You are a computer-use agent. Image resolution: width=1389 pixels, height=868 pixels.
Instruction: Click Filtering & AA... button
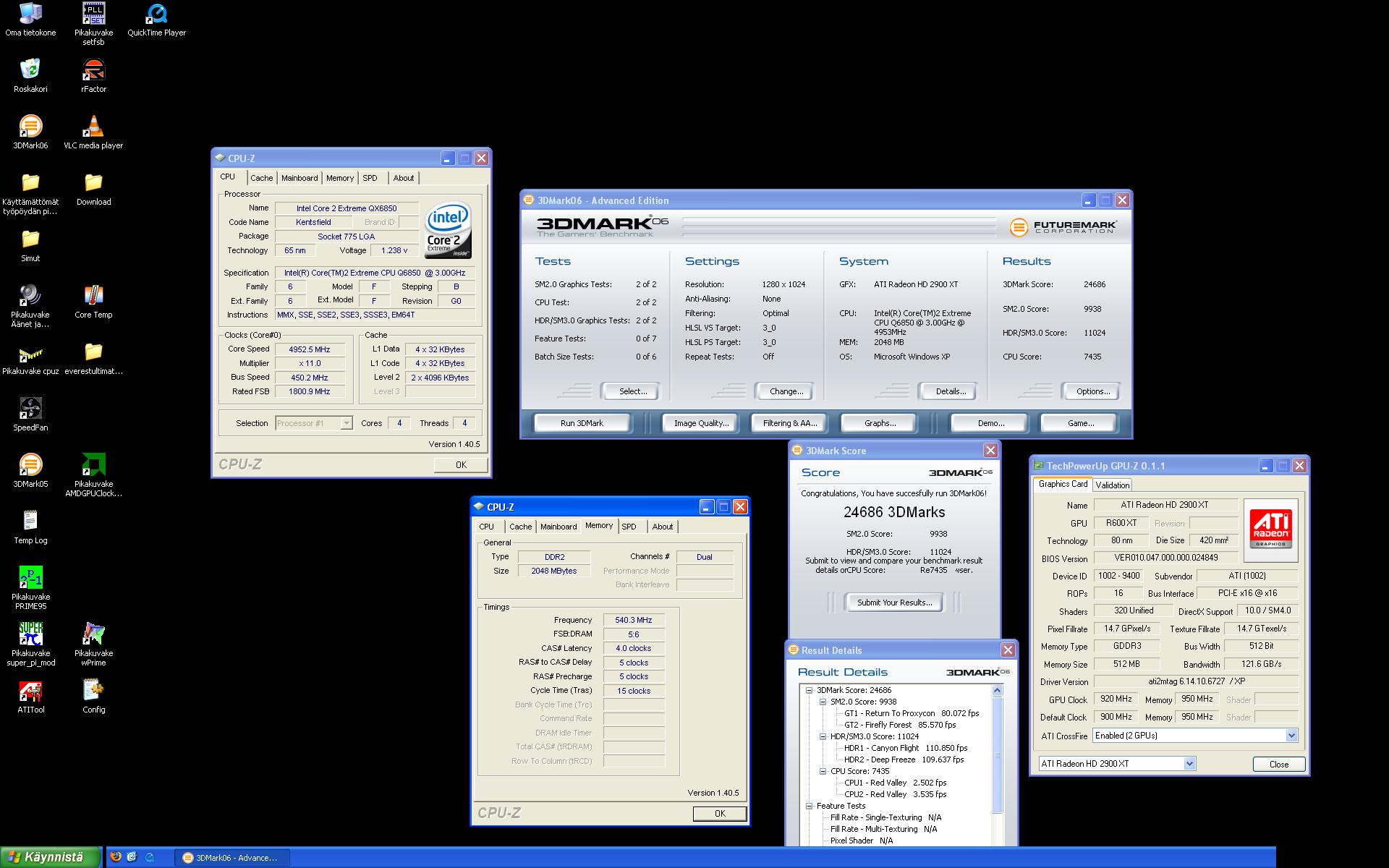(790, 423)
